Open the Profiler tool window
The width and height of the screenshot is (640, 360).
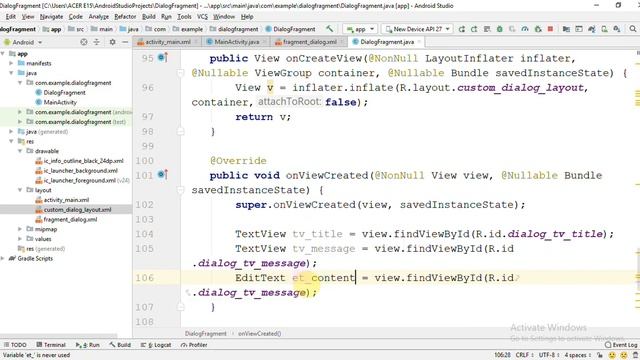[x=194, y=345]
